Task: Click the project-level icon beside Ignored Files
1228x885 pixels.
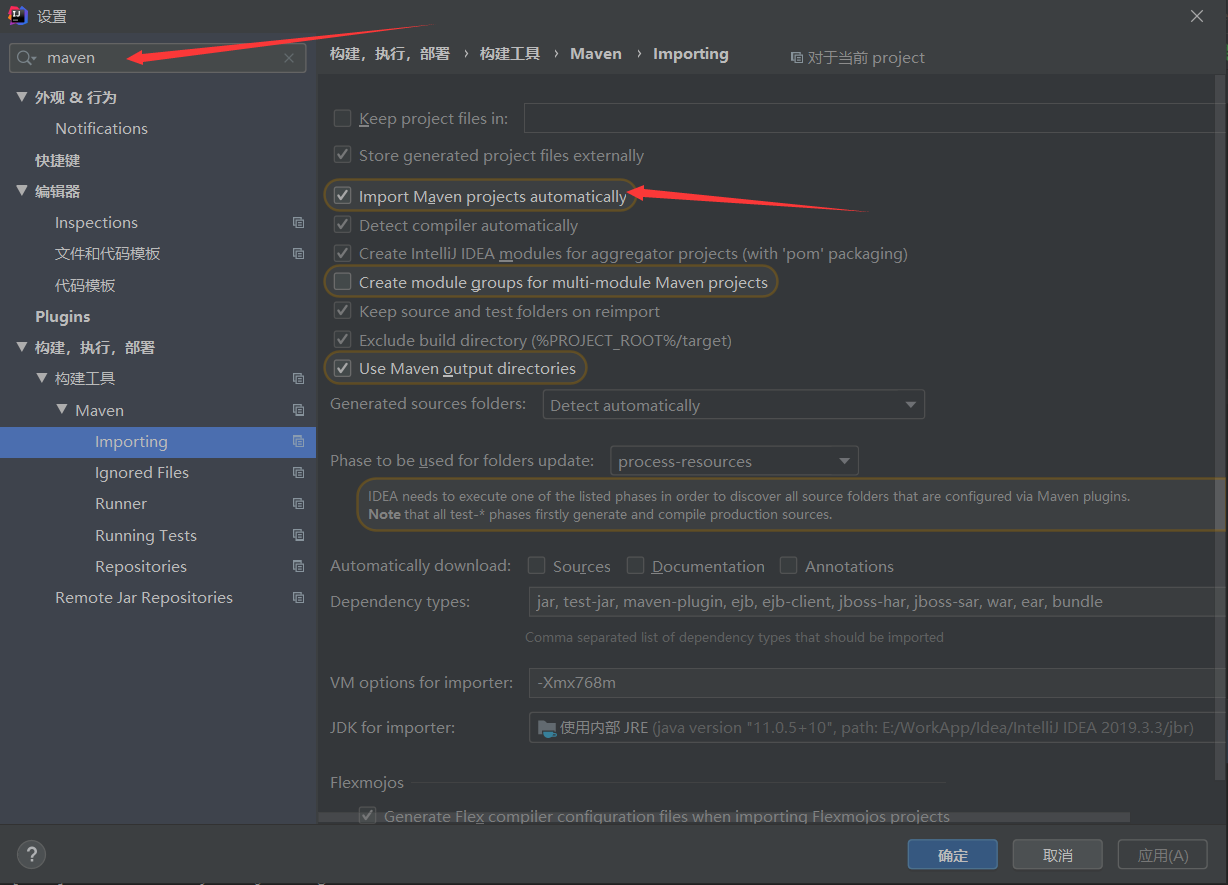Action: (298, 472)
